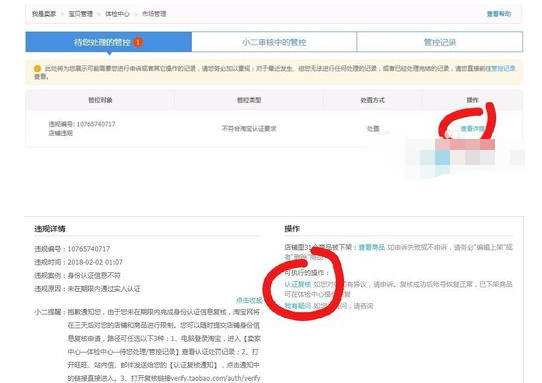This screenshot has height=383, width=542.
Task: Select the 管控对象 column header
Action: (100, 100)
